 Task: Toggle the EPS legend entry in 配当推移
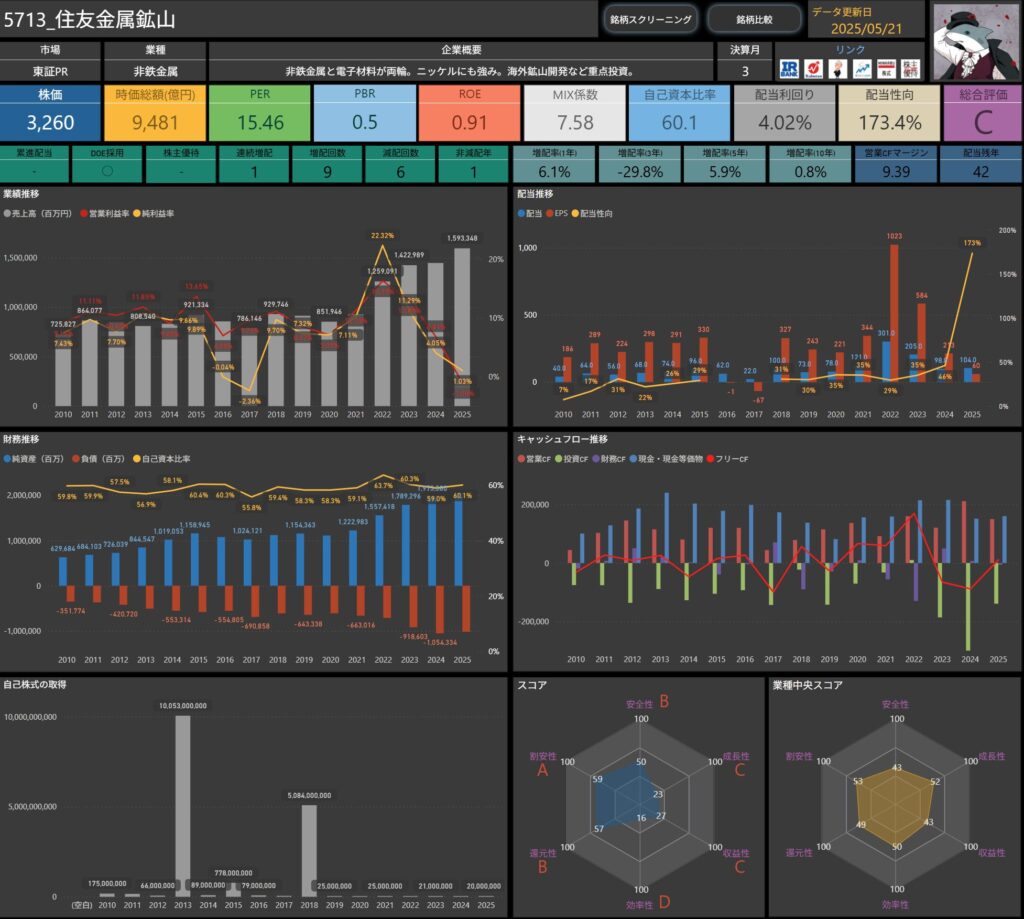pos(557,214)
